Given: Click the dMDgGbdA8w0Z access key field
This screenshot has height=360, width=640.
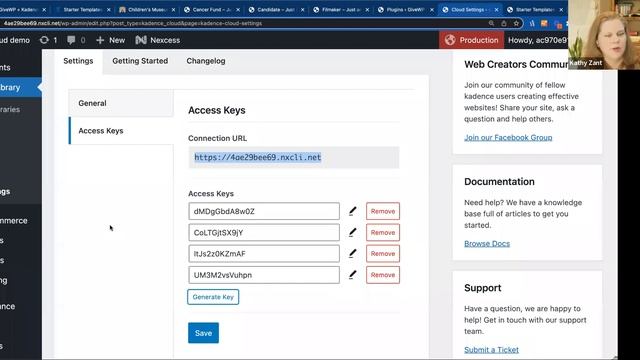Looking at the screenshot, I should (x=264, y=211).
